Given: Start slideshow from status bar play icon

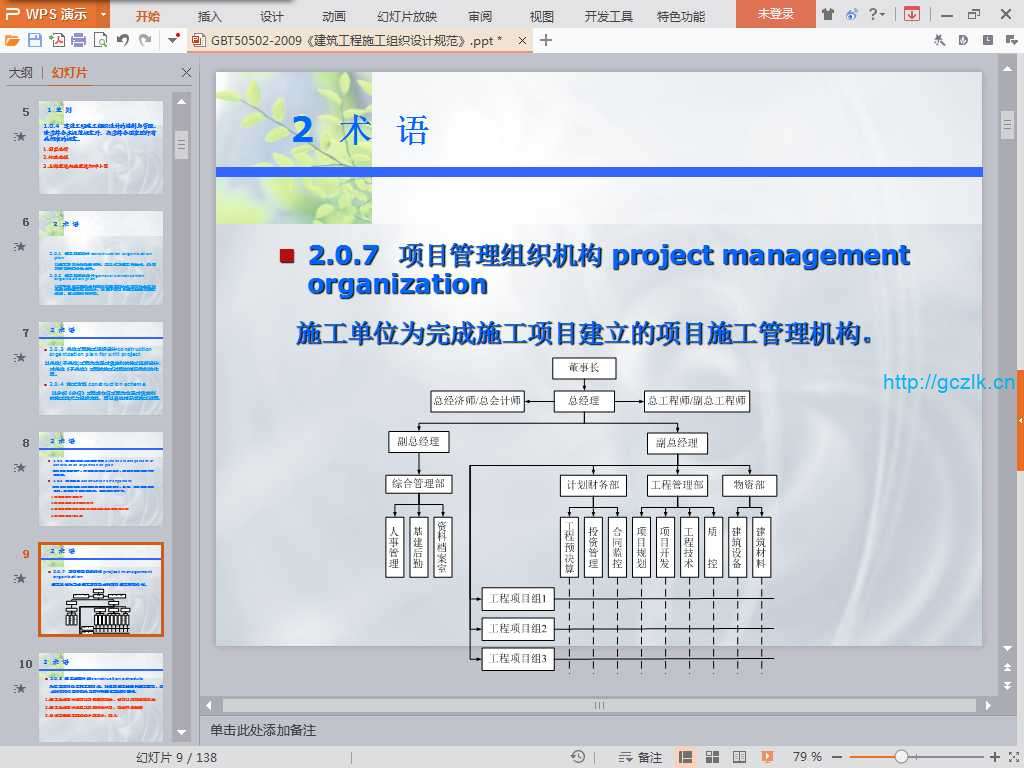Looking at the screenshot, I should pos(767,757).
